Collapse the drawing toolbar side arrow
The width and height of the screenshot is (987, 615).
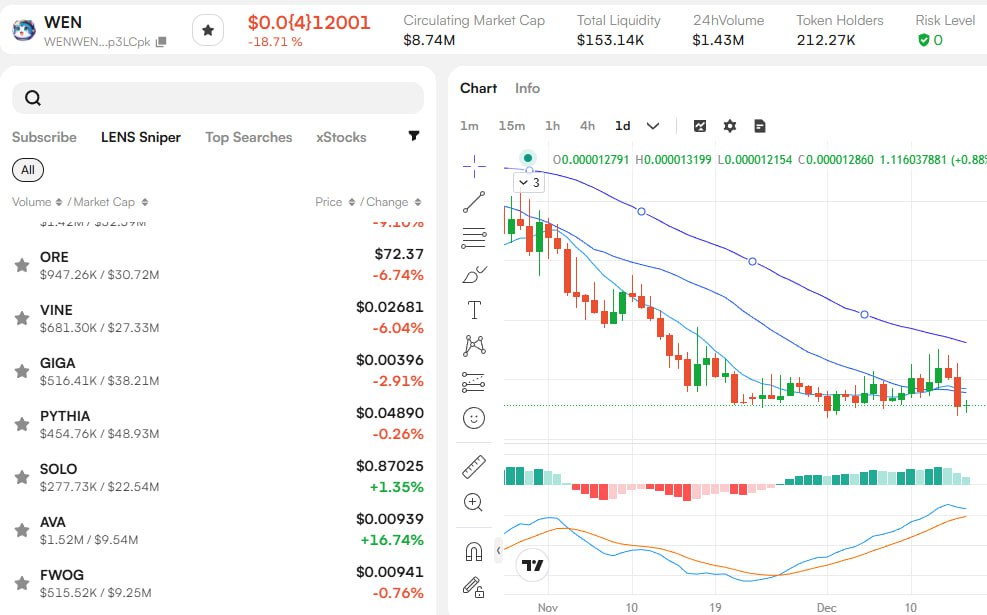click(x=498, y=551)
